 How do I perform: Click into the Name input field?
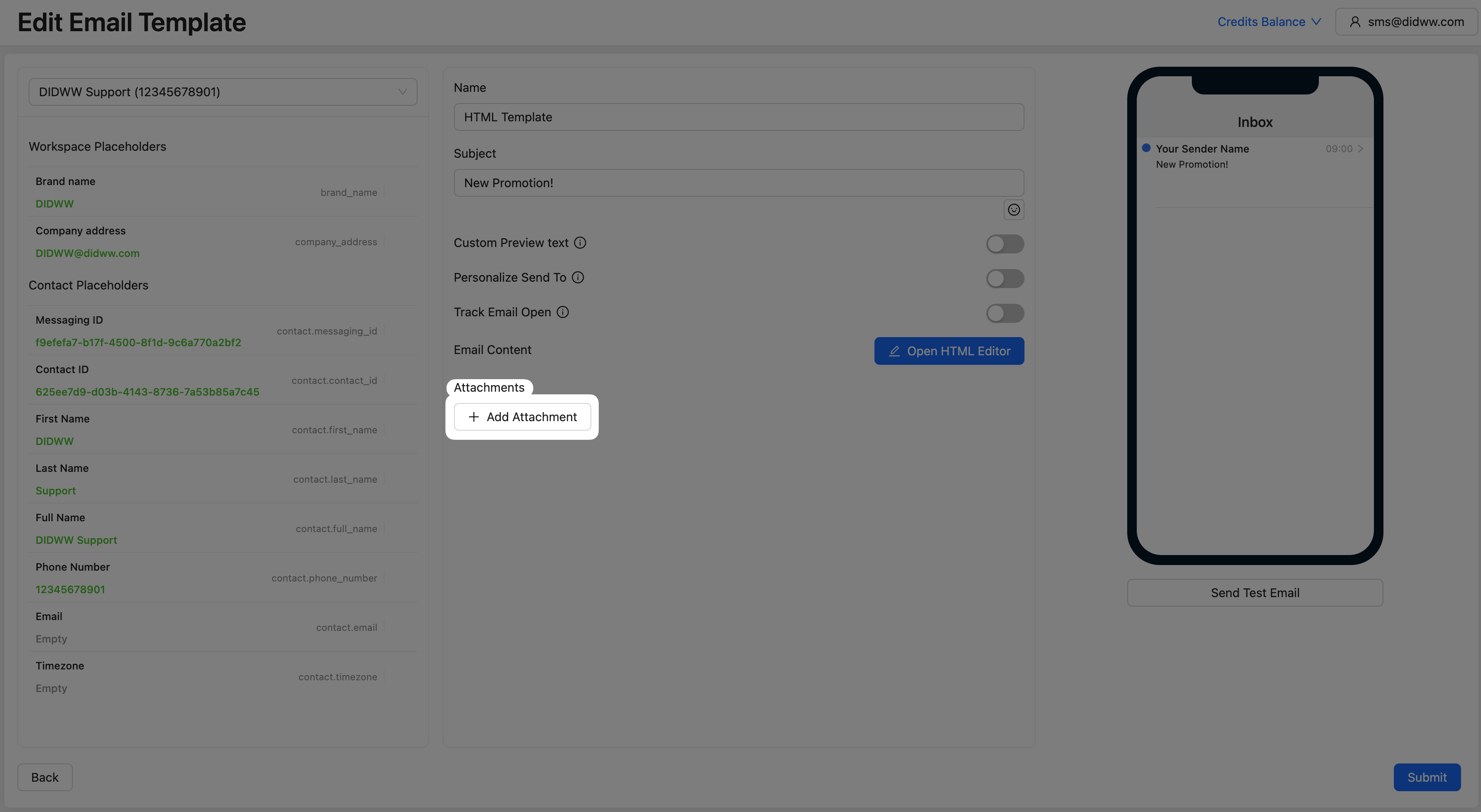[738, 117]
